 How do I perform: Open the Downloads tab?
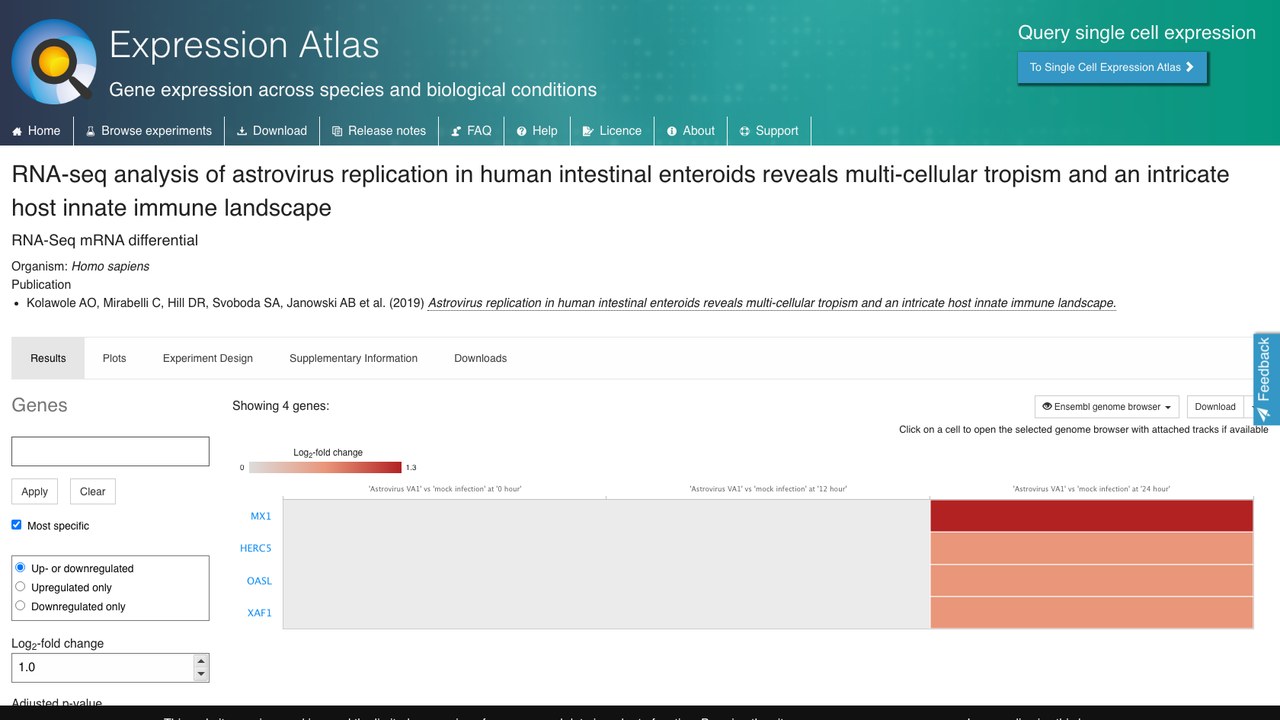point(480,358)
